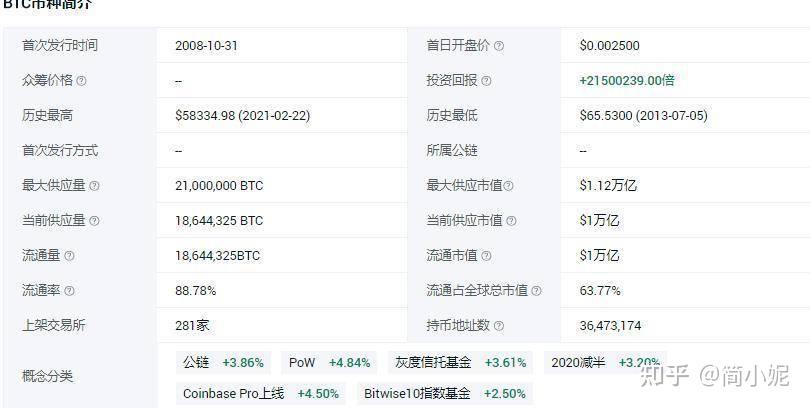
Task: Click info icon next to 持币地址数
Action: coord(499,326)
